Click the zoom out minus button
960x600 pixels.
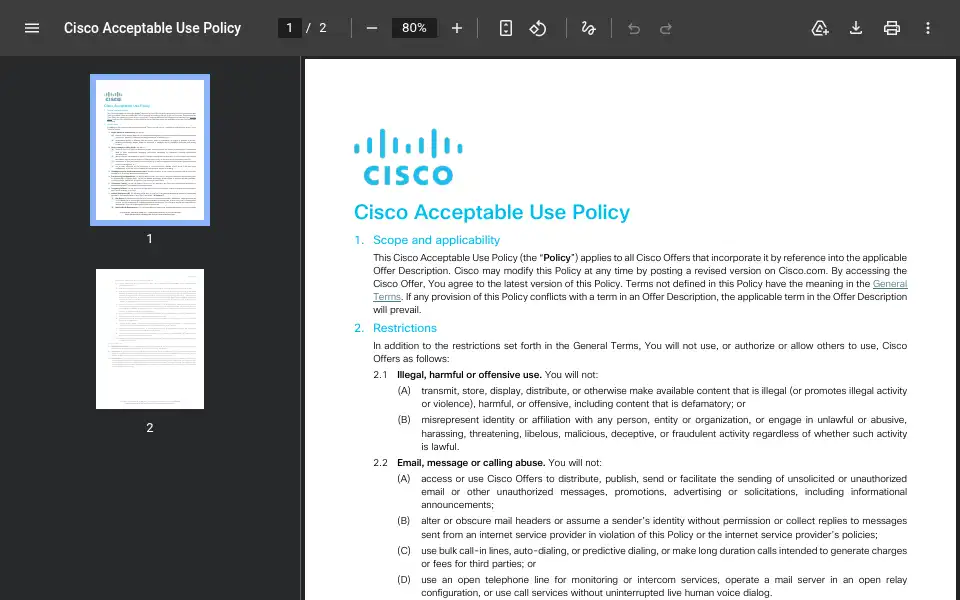point(372,28)
